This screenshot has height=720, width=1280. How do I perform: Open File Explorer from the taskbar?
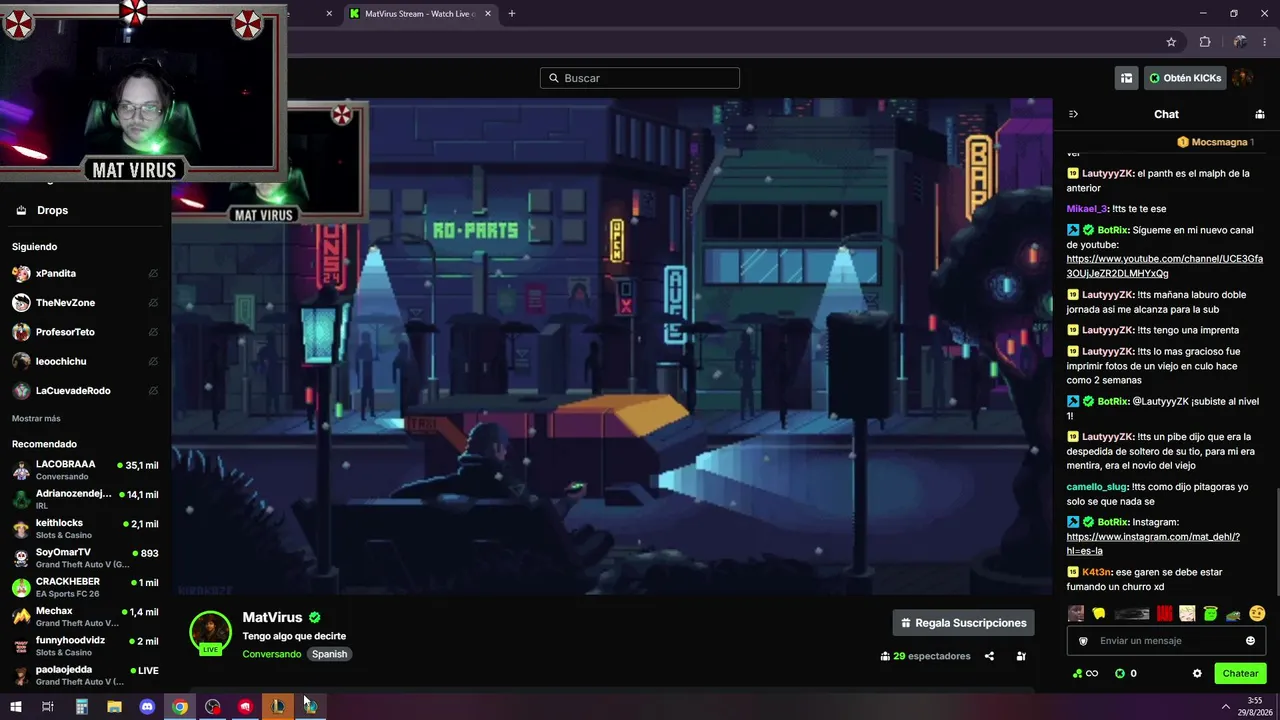pos(114,707)
